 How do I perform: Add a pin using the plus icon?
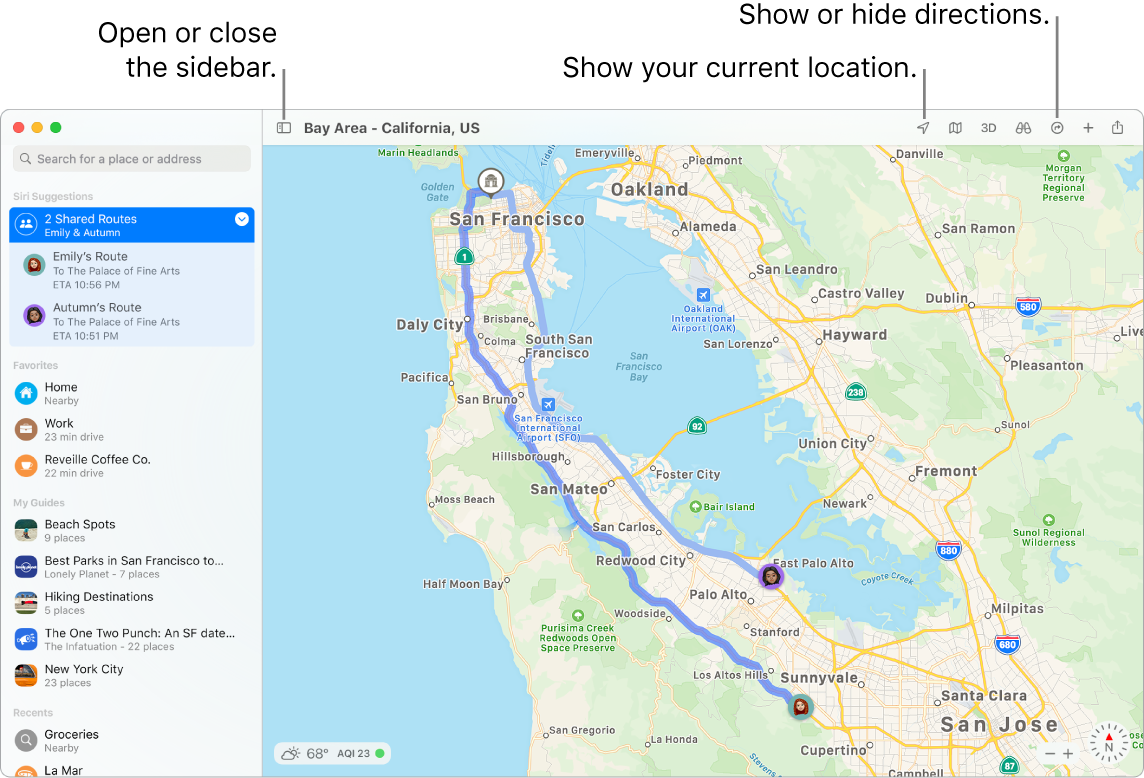(x=1088, y=128)
